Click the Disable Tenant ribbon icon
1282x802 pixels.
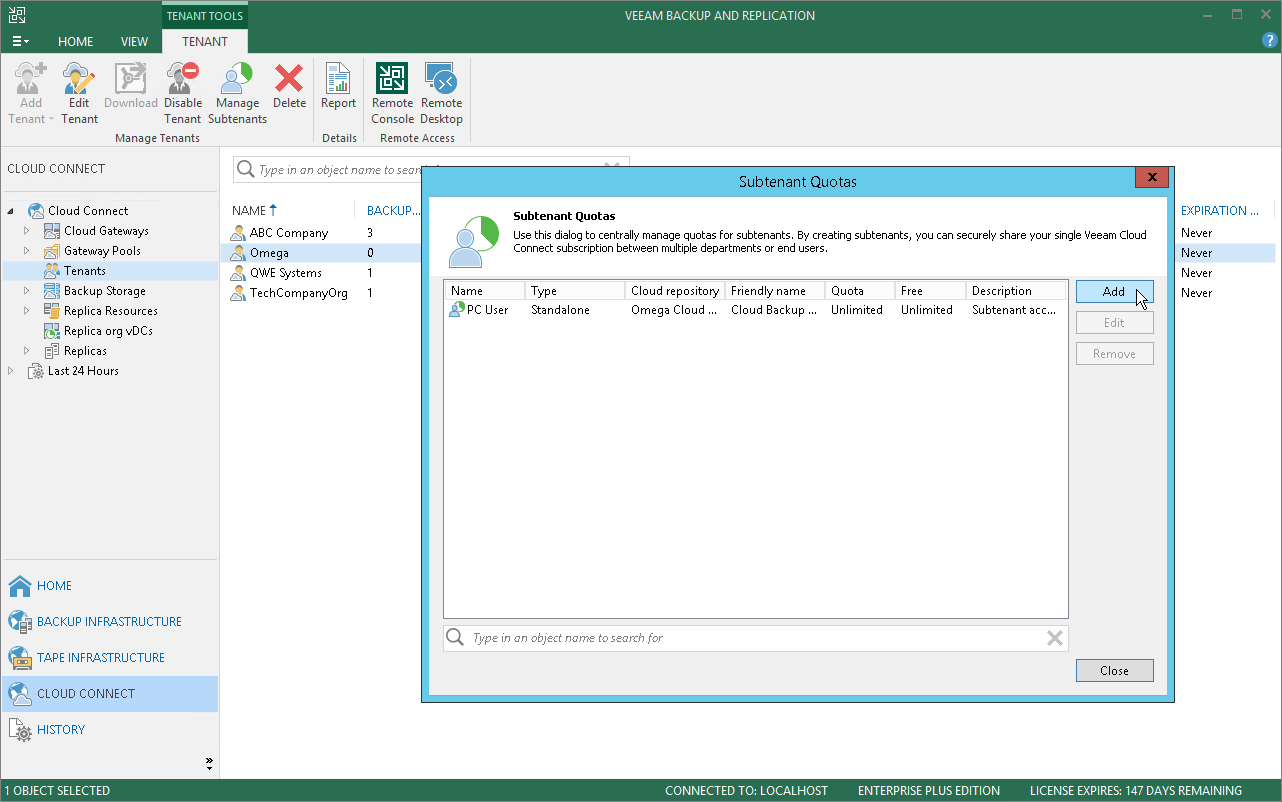[x=183, y=93]
